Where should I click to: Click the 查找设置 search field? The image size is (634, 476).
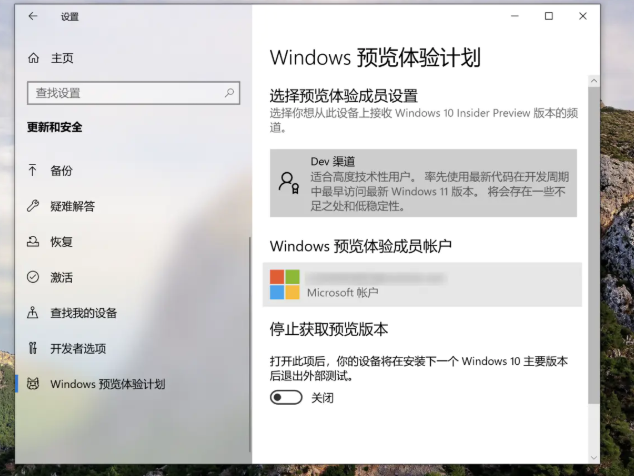tap(133, 93)
